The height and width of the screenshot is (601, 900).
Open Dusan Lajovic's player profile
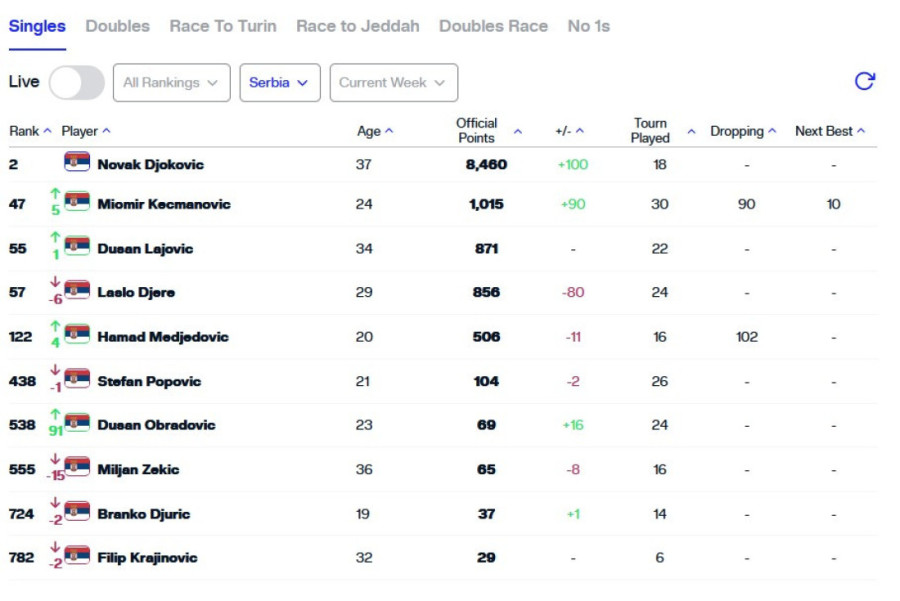145,248
